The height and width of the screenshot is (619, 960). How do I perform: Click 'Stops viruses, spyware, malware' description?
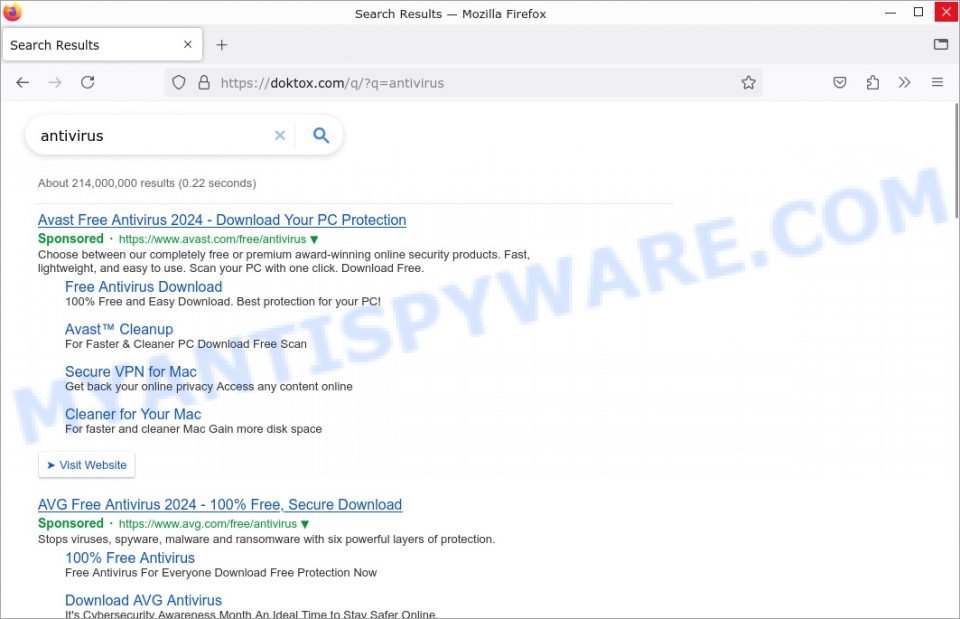tap(266, 539)
